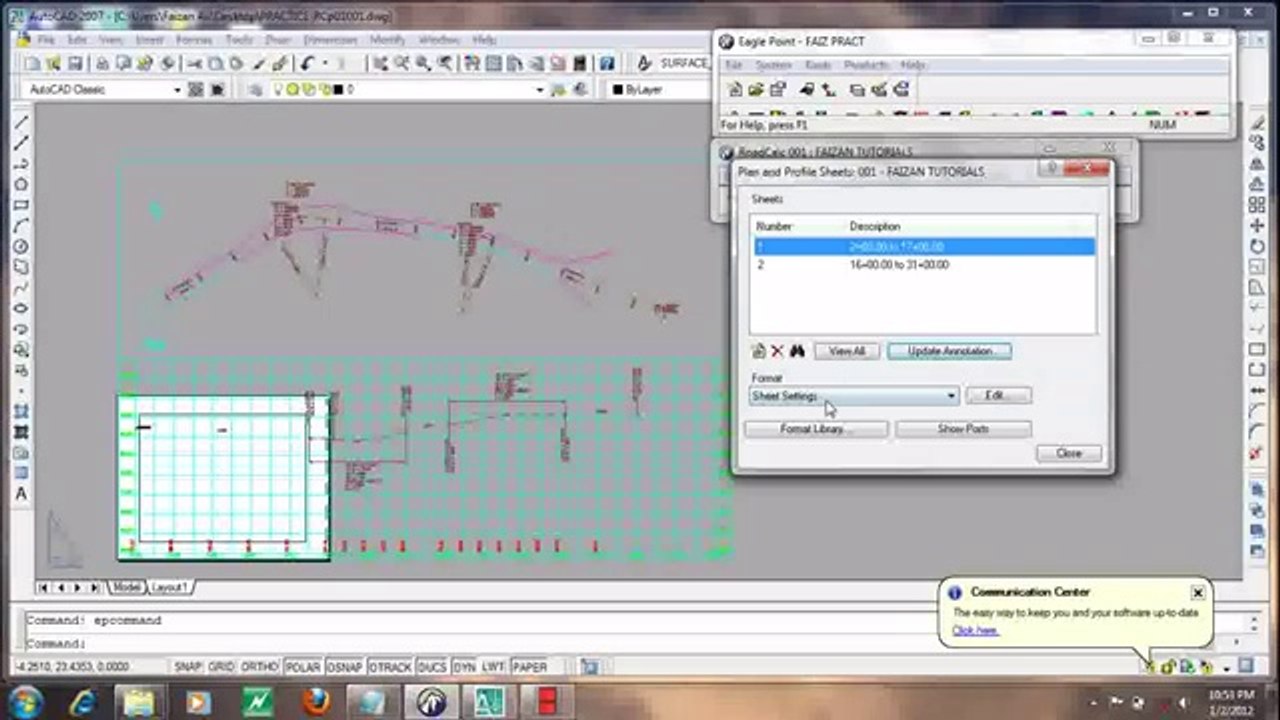Viewport: 1280px width, 720px height.
Task: Click the maximize viewport icon in status bar
Action: coord(589,667)
